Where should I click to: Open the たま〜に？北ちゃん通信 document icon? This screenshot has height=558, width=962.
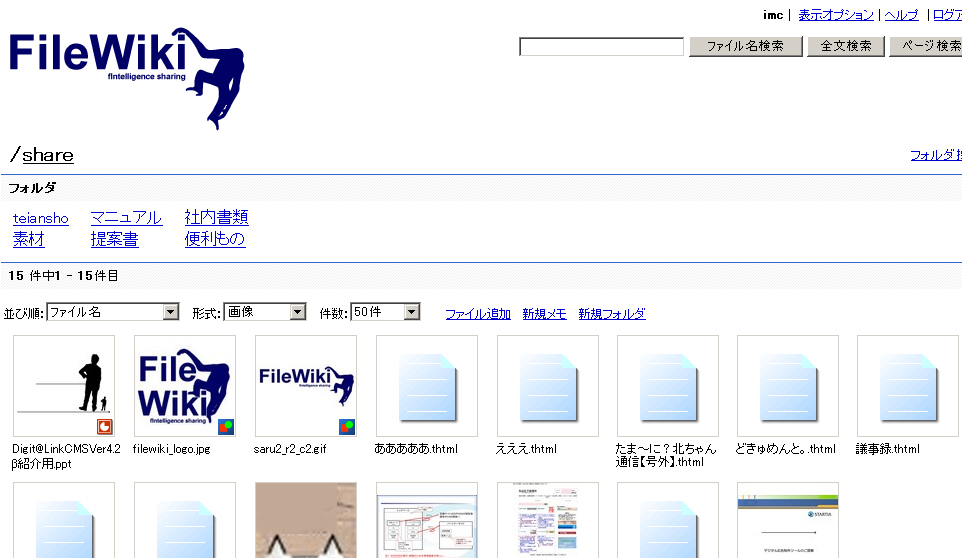point(668,386)
